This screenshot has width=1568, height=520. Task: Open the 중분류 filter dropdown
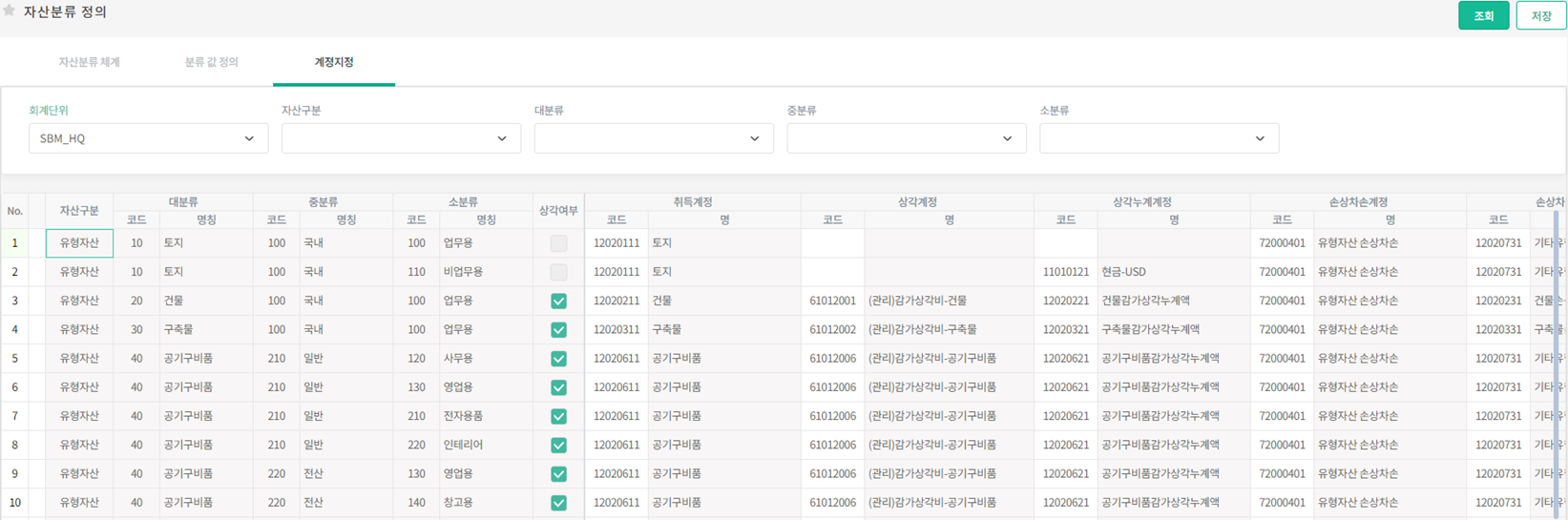pos(906,138)
